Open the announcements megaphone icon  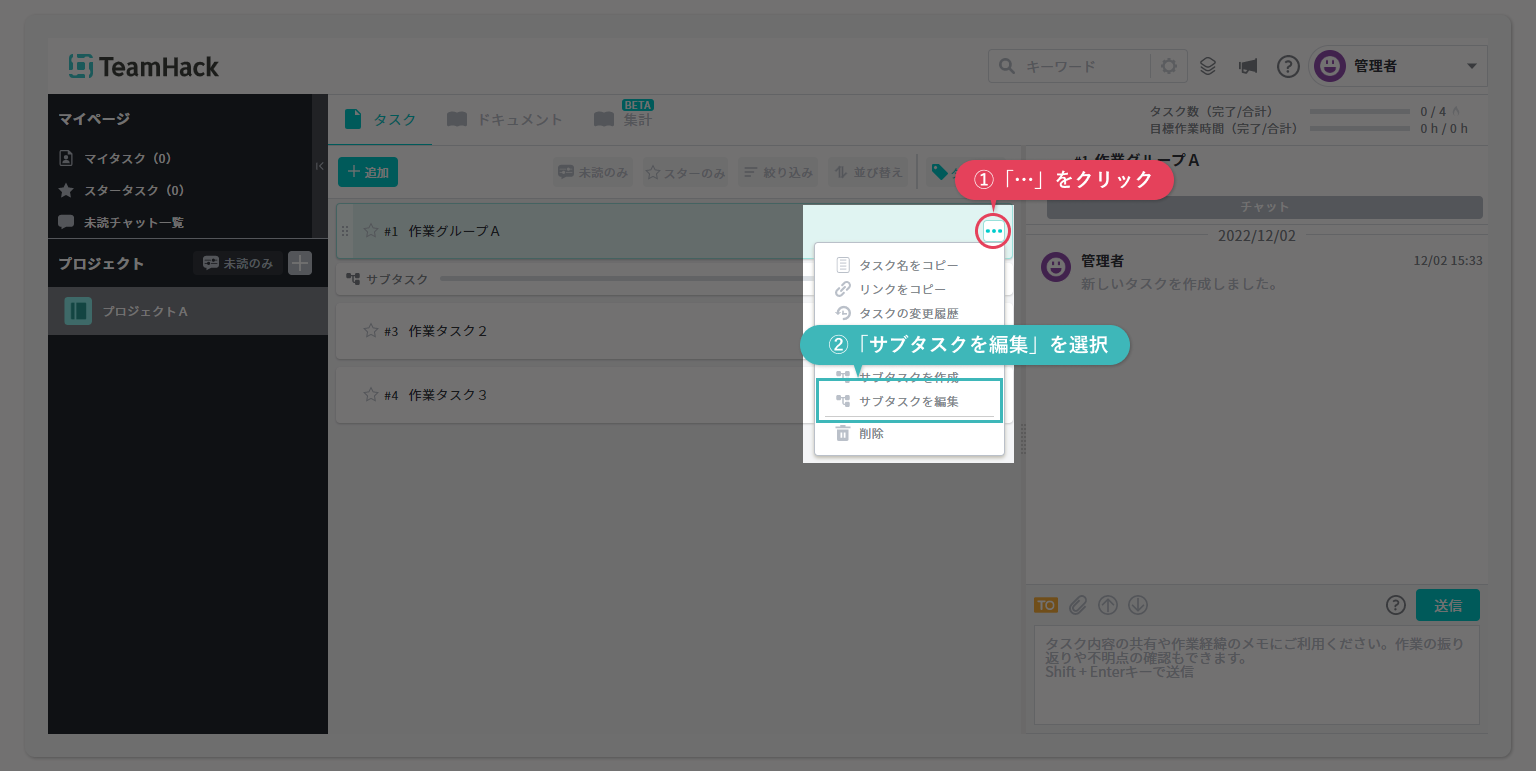tap(1247, 67)
